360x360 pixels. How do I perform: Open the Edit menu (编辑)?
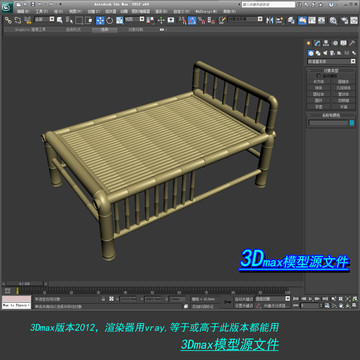click(23, 11)
